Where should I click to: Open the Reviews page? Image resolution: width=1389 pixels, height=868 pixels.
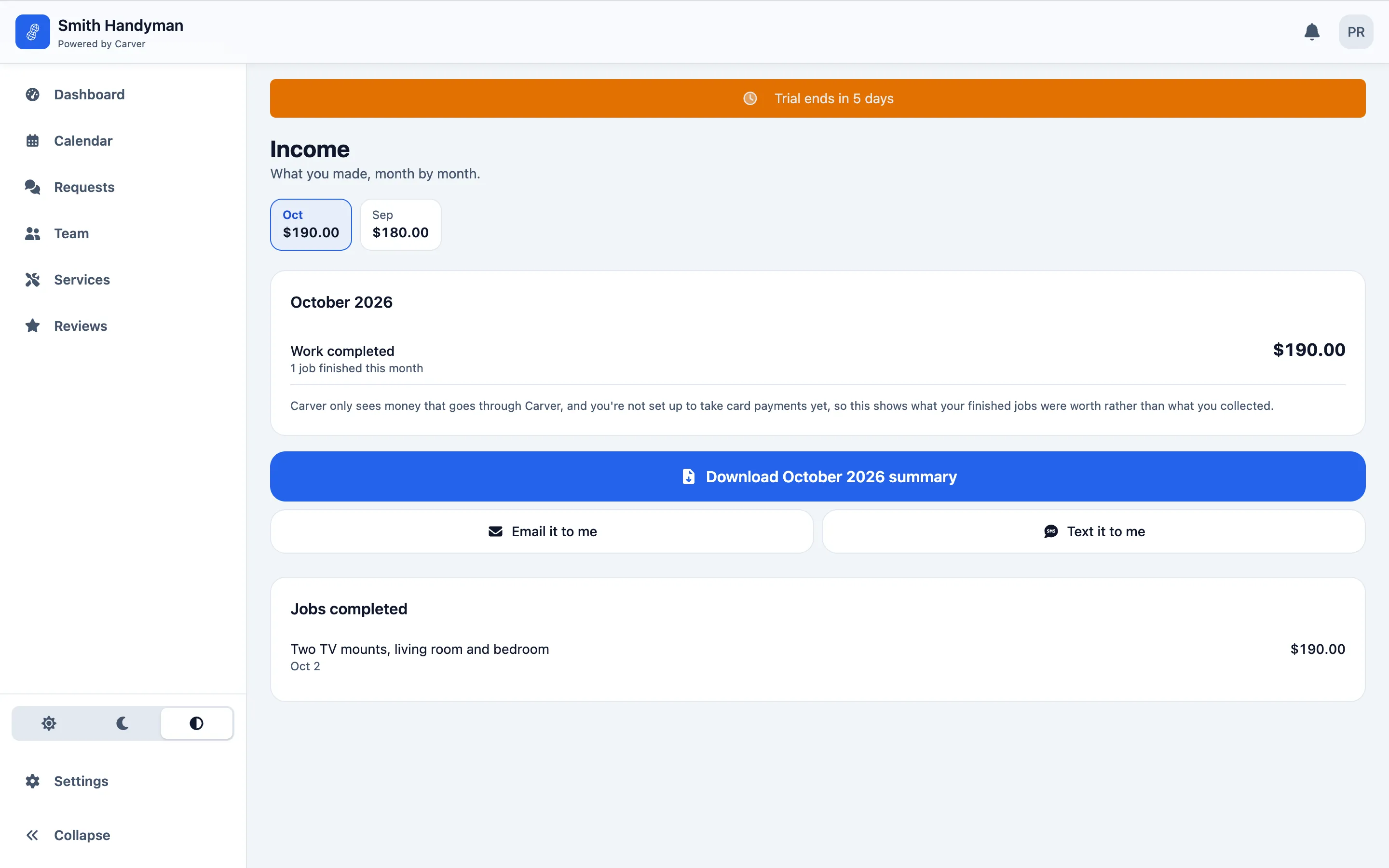click(x=123, y=326)
